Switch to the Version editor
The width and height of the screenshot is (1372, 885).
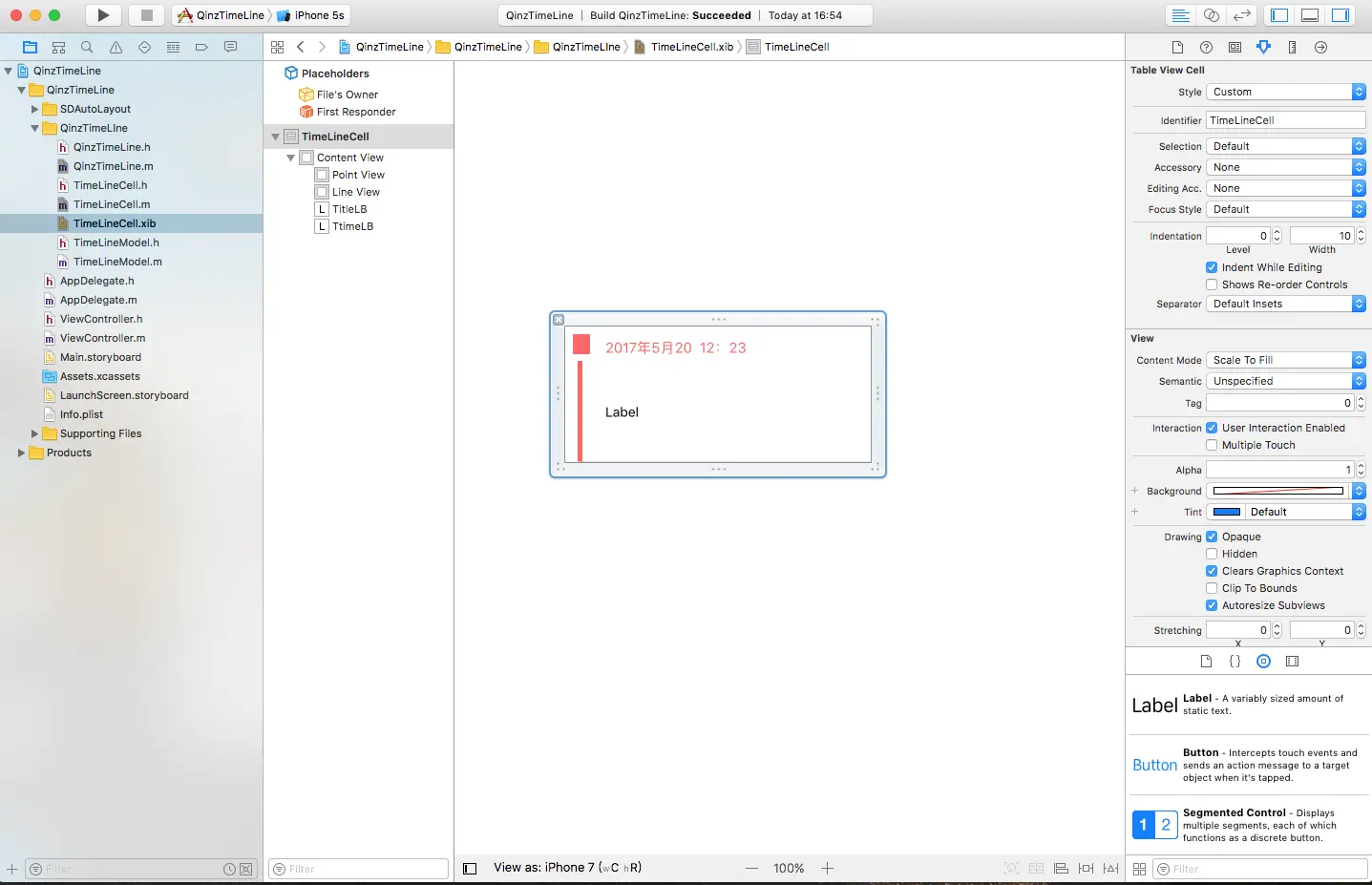click(1241, 15)
